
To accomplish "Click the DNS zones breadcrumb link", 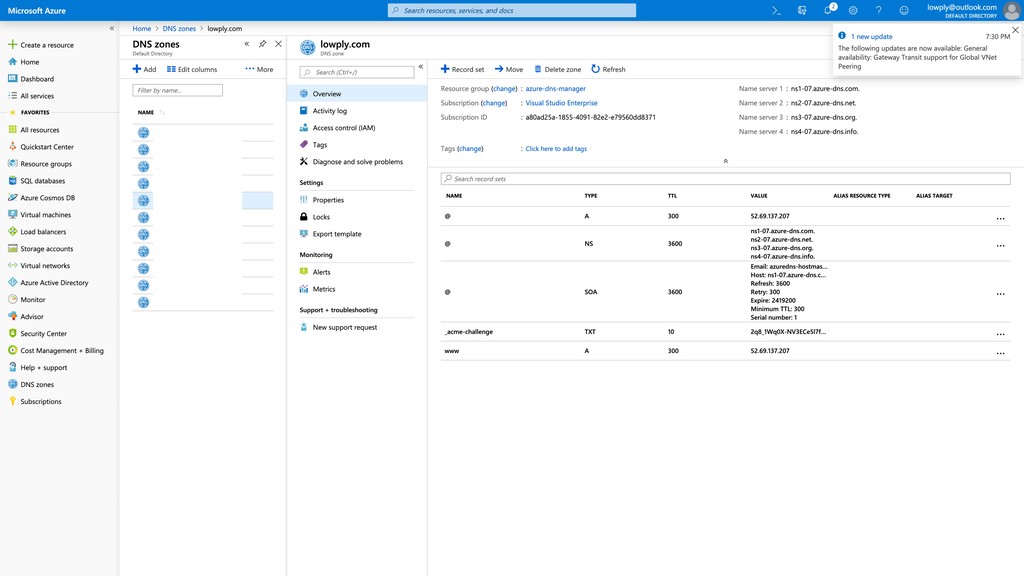I will pyautogui.click(x=179, y=29).
